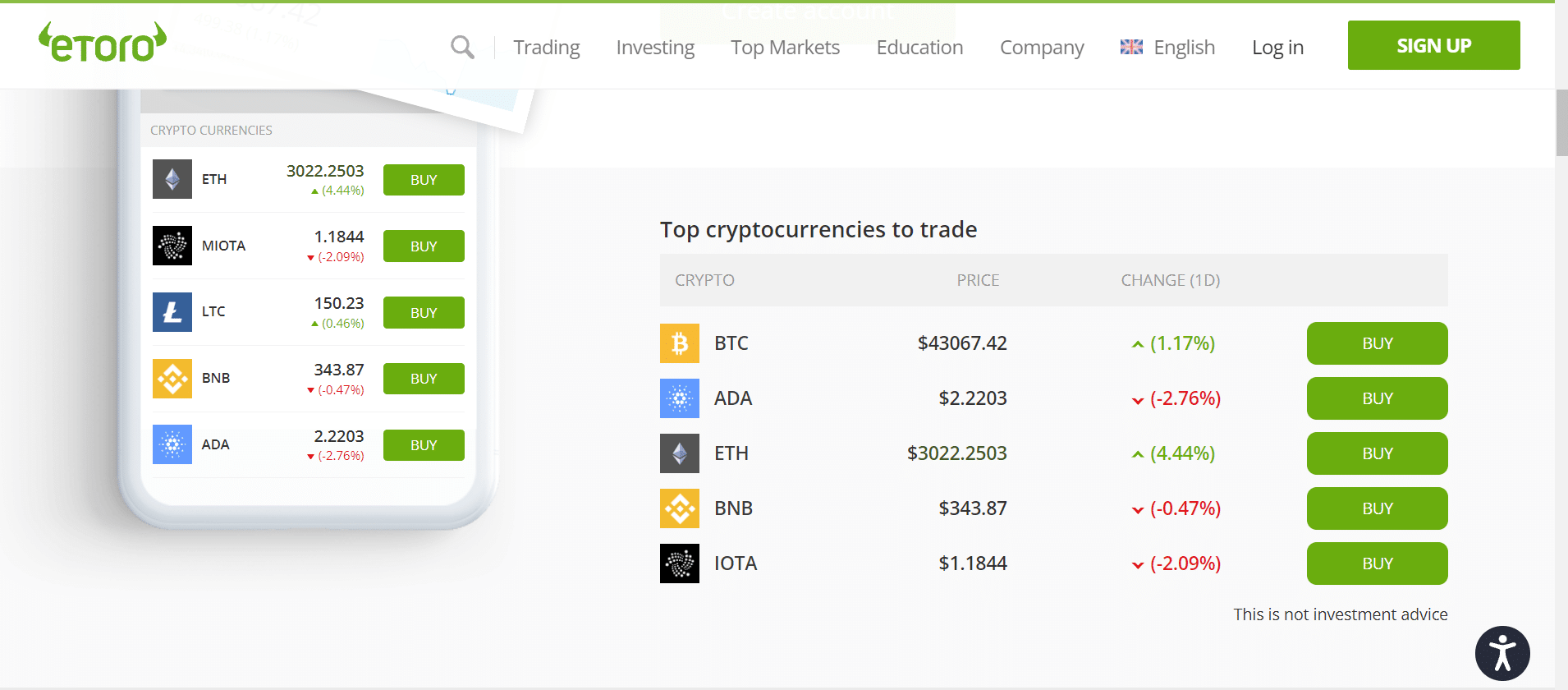Click the vertical page scrollbar thumb

pos(1561,122)
